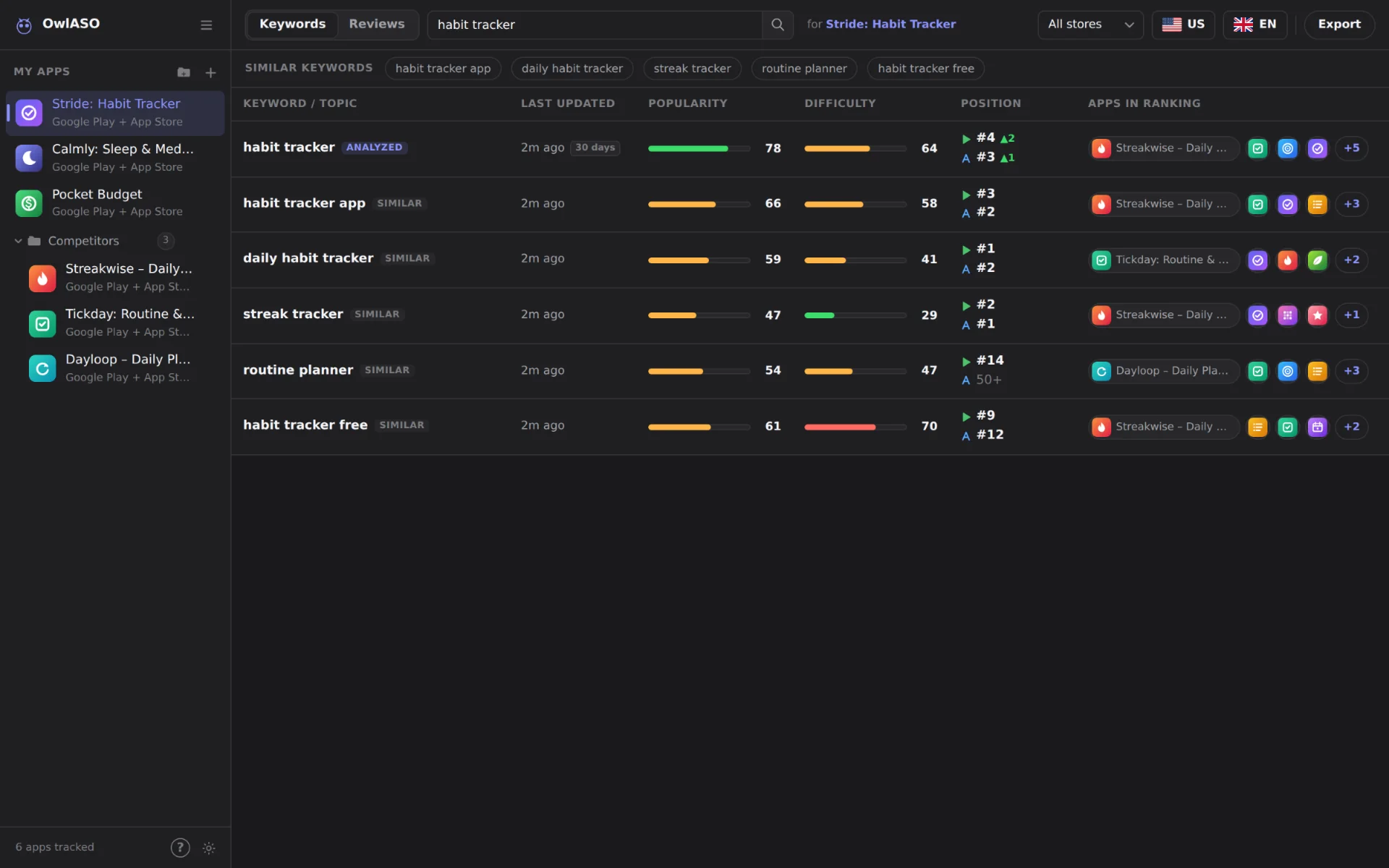Click the search magnifier icon
This screenshot has height=868, width=1389.
pyautogui.click(x=778, y=25)
